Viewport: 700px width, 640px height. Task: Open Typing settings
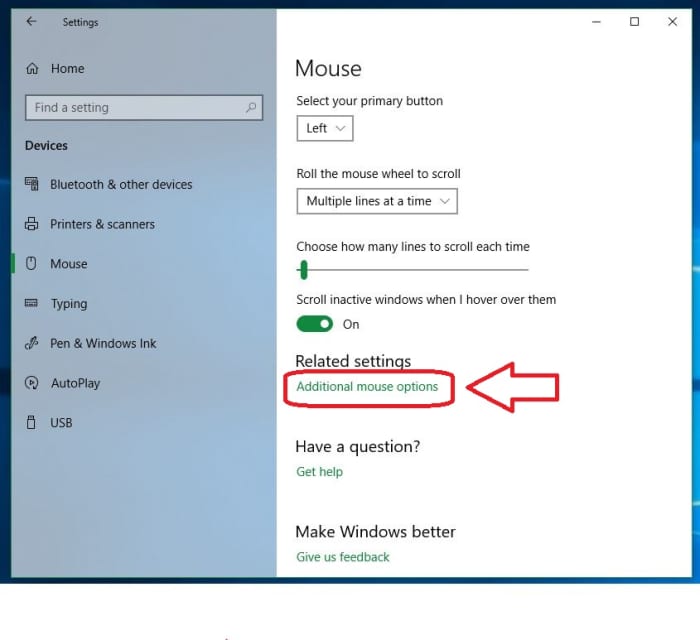[x=69, y=303]
